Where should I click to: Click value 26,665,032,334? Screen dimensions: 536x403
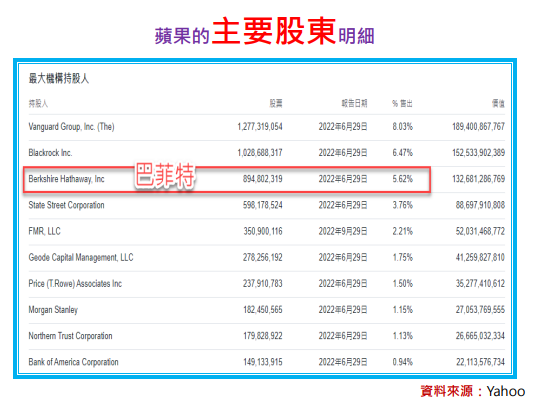480,336
